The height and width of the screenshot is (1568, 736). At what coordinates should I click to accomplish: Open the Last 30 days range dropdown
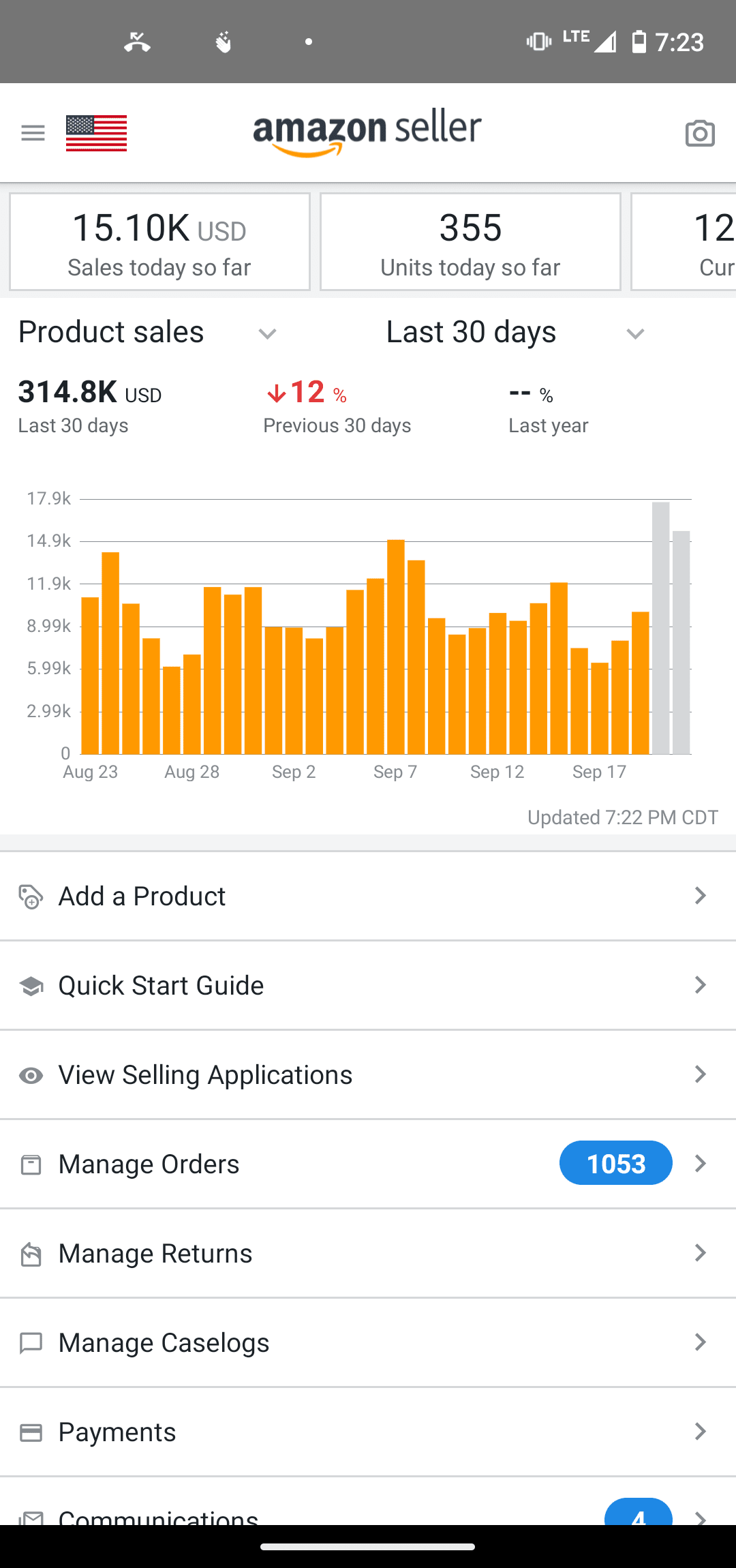coord(635,333)
